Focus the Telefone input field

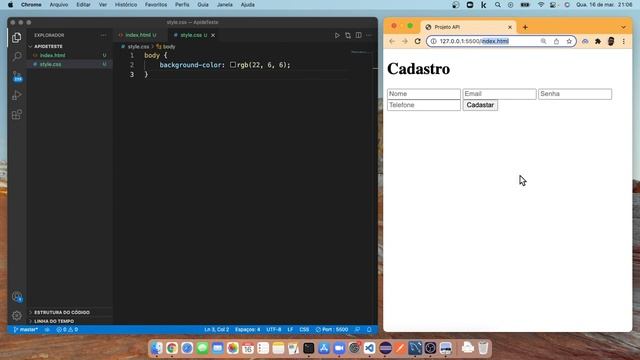(x=424, y=105)
